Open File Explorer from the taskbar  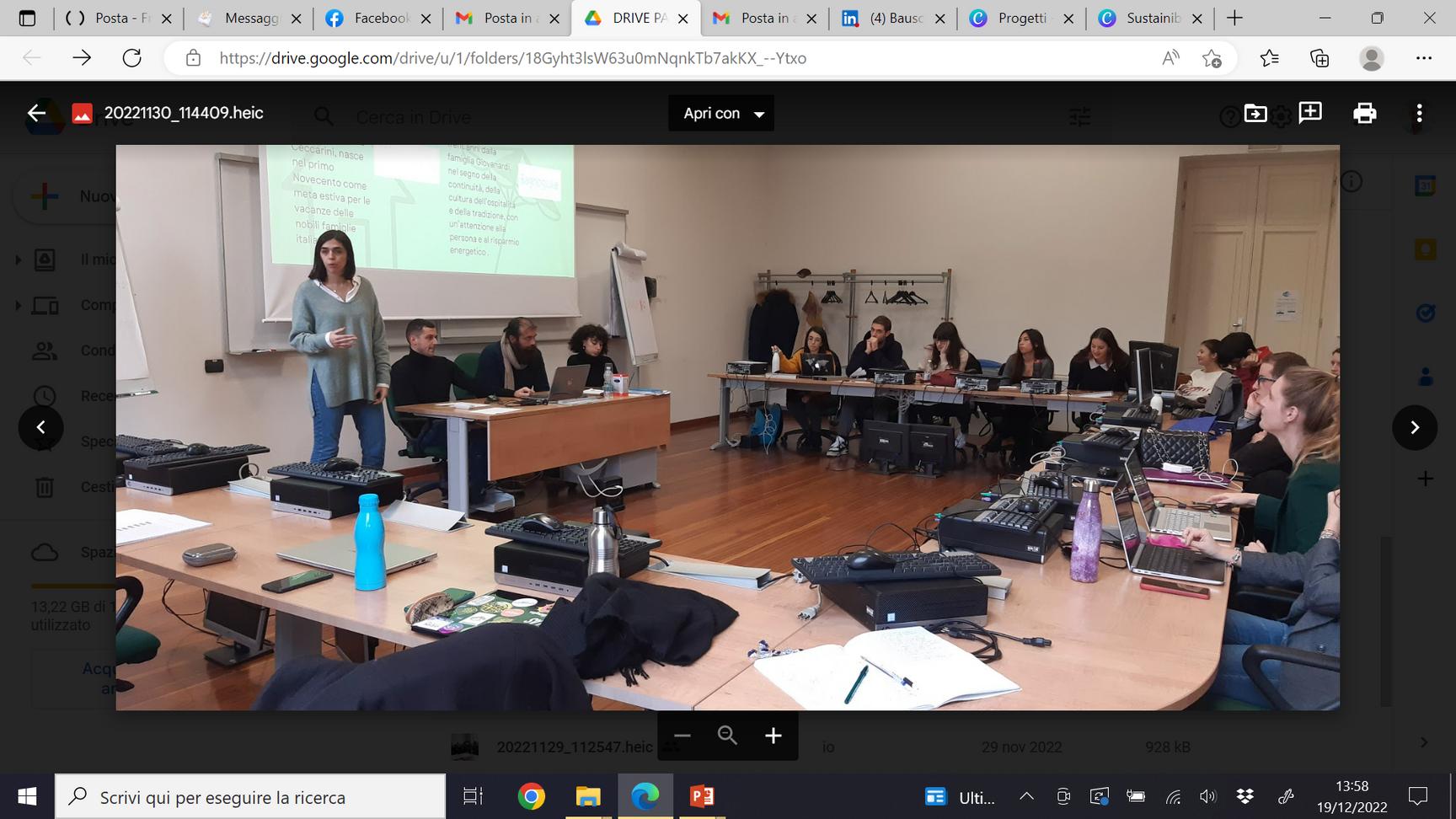[x=587, y=796]
